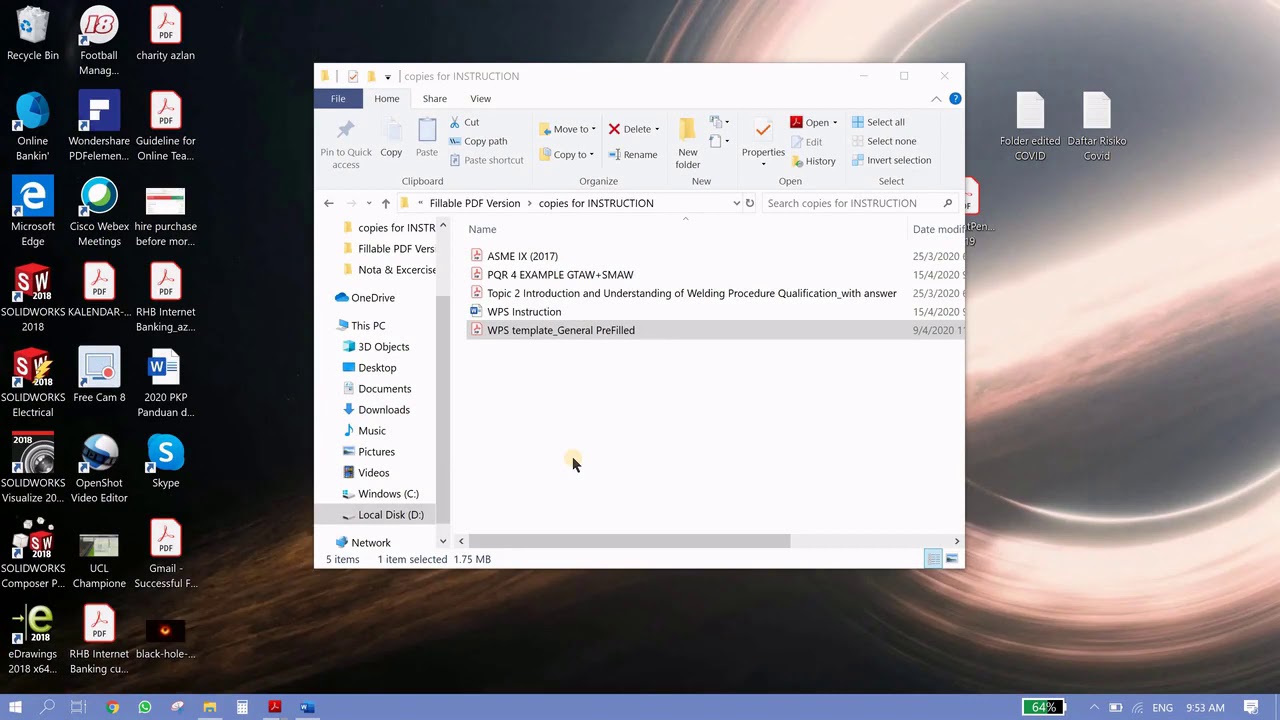Click the Copy ribbon icon
Screen dimensions: 1280x720
click(x=391, y=131)
